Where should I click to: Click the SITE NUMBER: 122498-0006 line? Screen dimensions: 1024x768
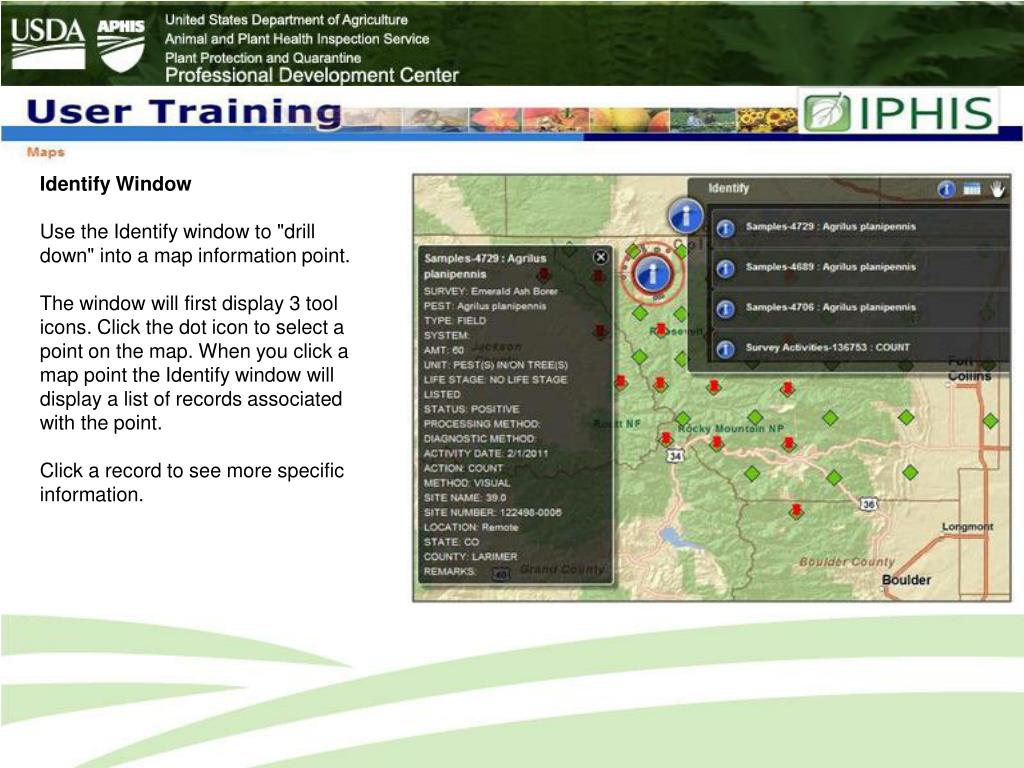tap(492, 513)
